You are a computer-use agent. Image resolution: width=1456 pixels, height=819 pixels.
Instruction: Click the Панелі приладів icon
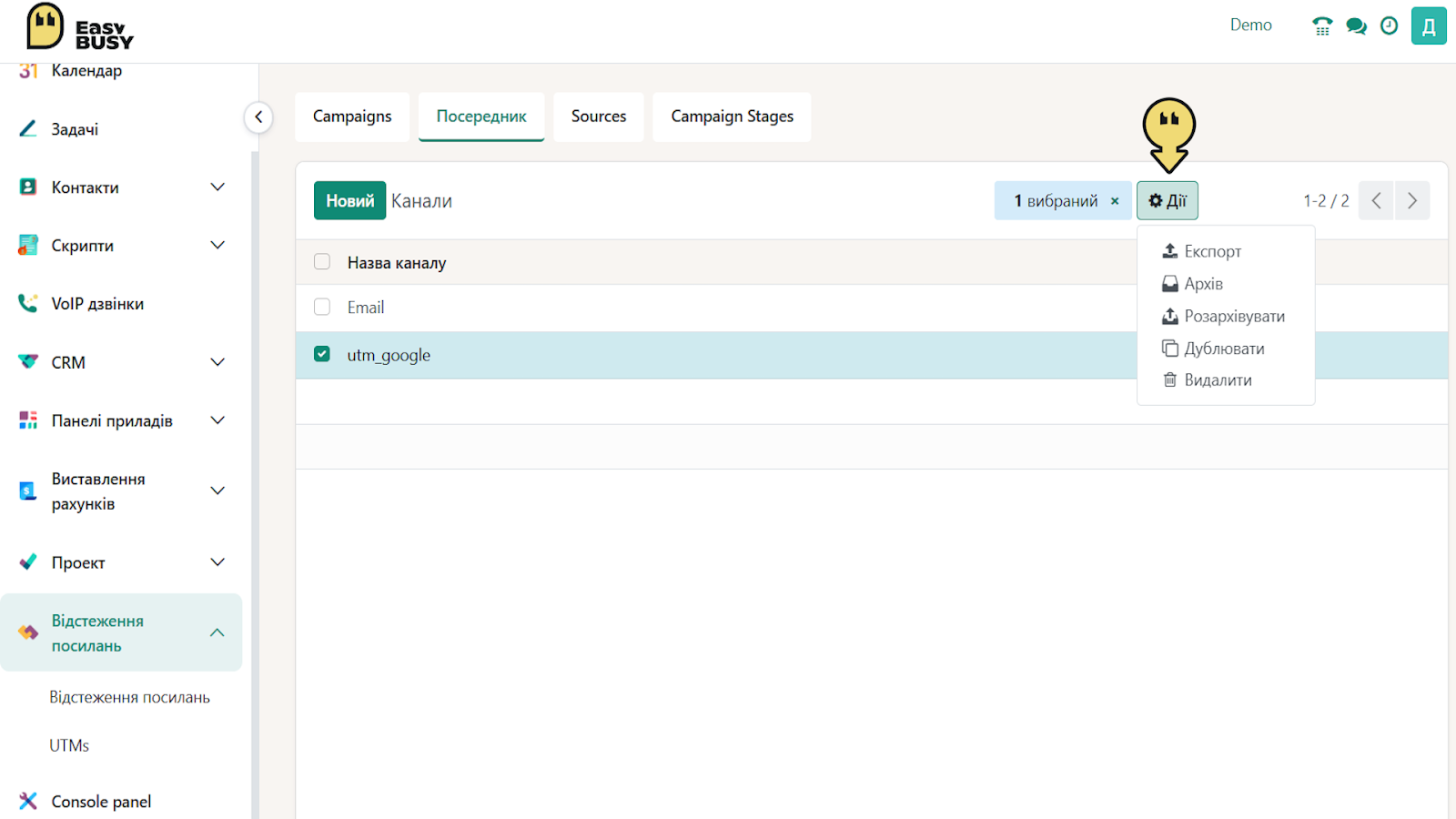click(x=28, y=420)
